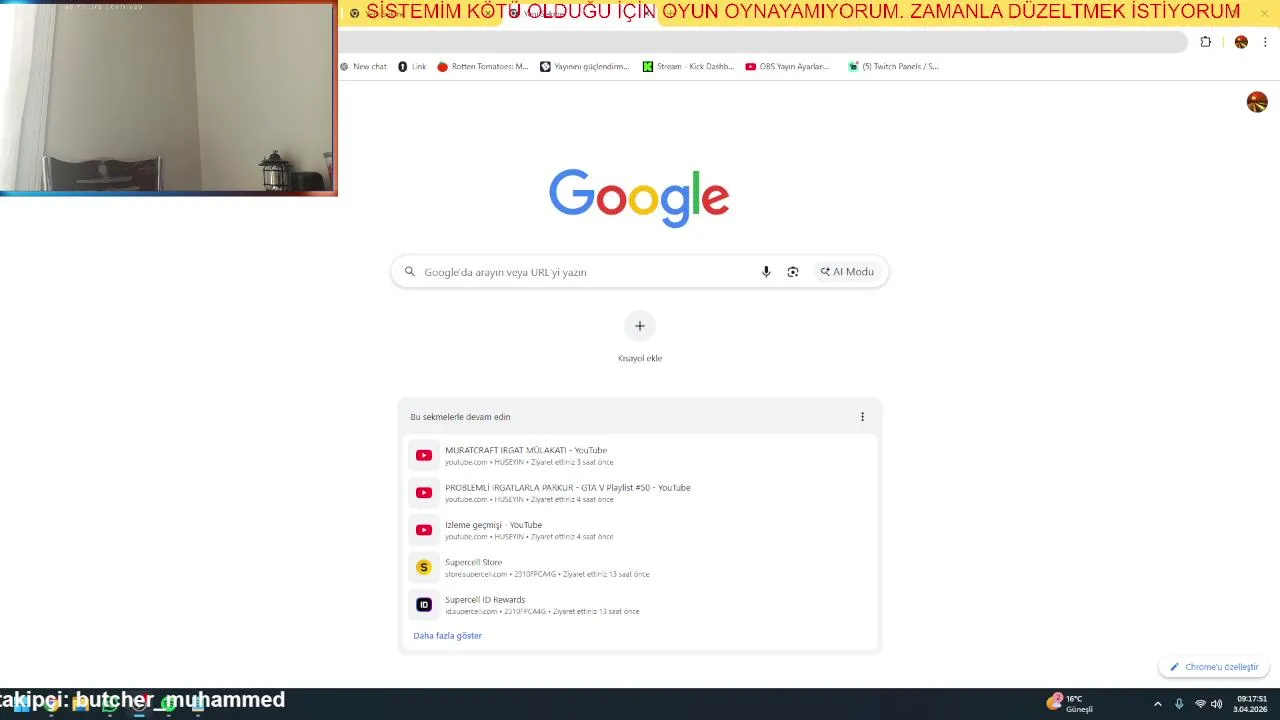The height and width of the screenshot is (720, 1280).
Task: Open the Link bookmark
Action: [412, 66]
